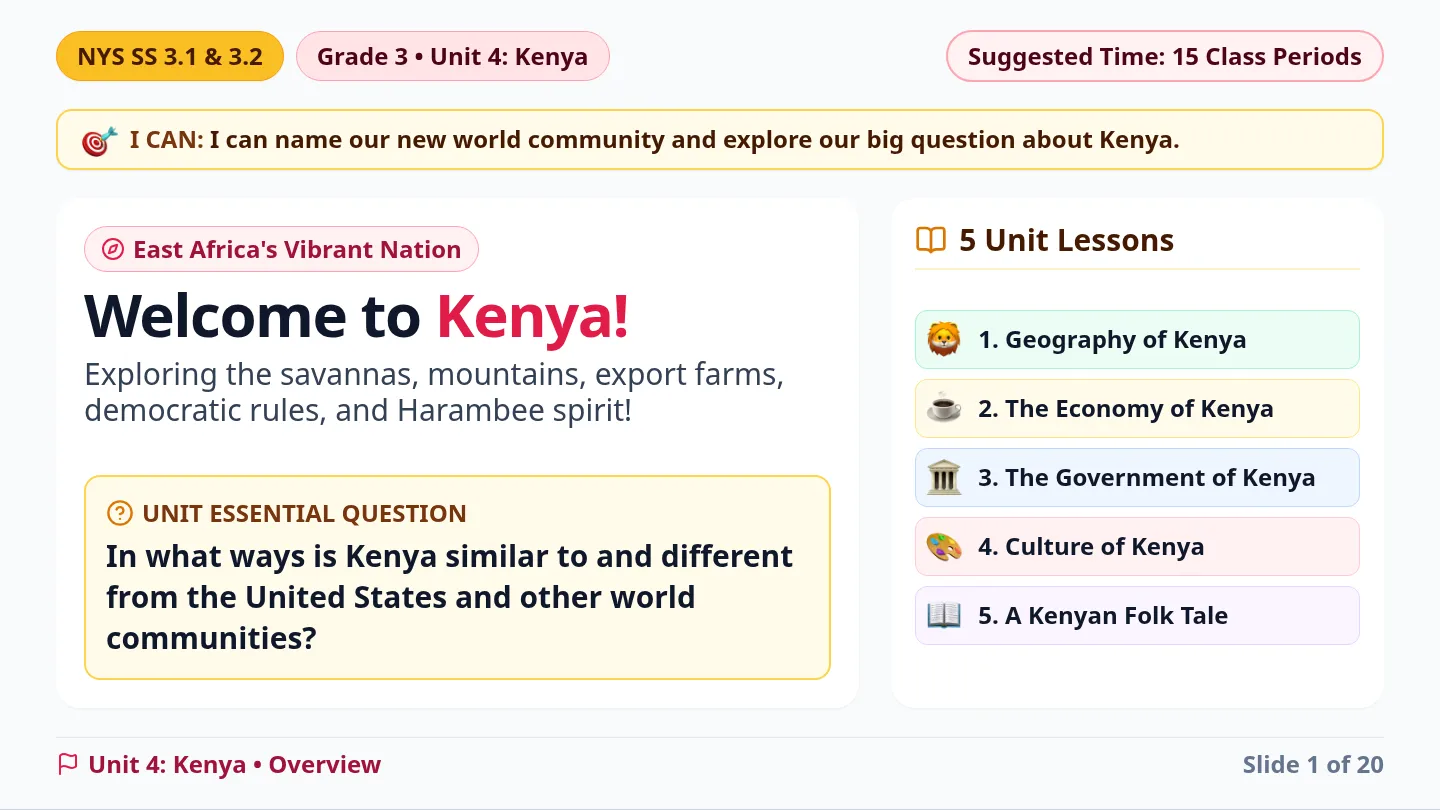
Task: Click the coffee cup icon for Economy lesson
Action: coord(944,409)
